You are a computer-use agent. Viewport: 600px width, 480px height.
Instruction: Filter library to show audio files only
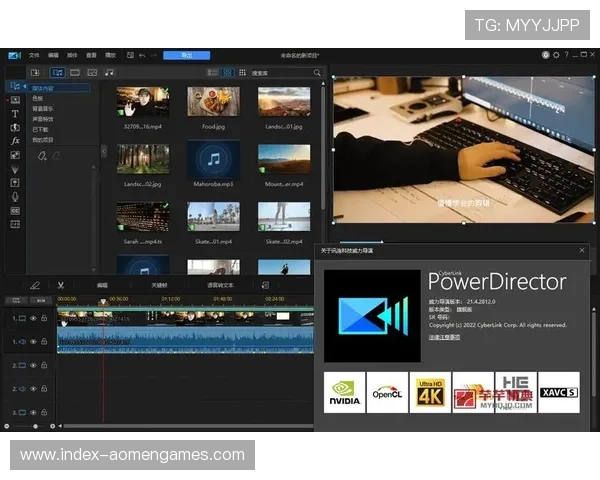109,73
